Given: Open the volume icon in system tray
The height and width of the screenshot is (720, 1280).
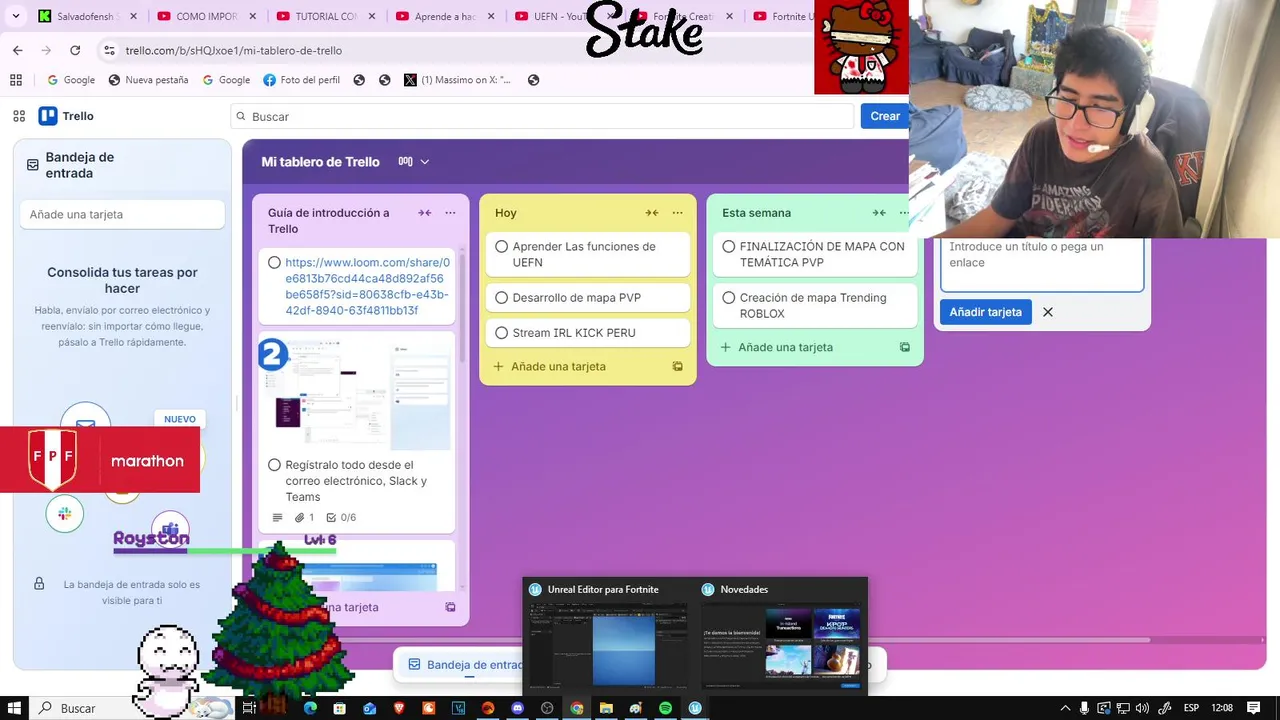Looking at the screenshot, I should [1142, 708].
